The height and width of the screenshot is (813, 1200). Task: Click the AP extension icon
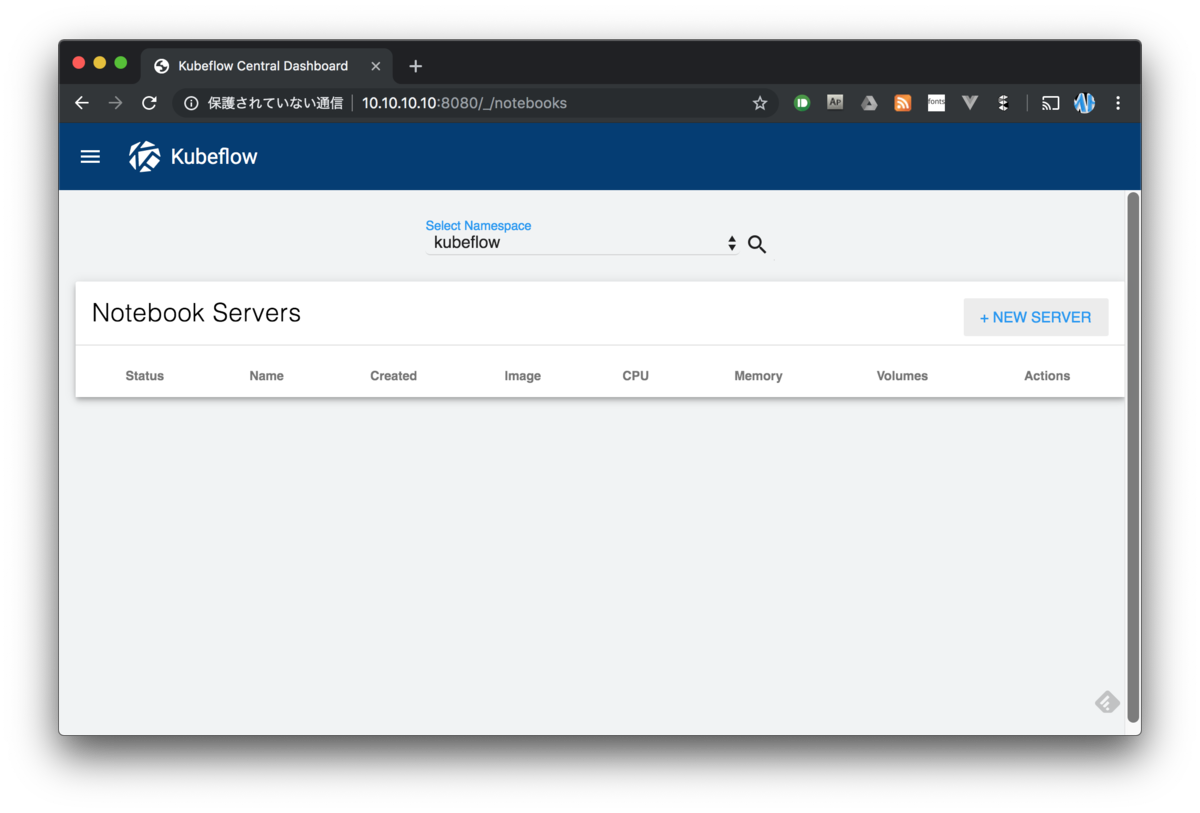coord(835,103)
